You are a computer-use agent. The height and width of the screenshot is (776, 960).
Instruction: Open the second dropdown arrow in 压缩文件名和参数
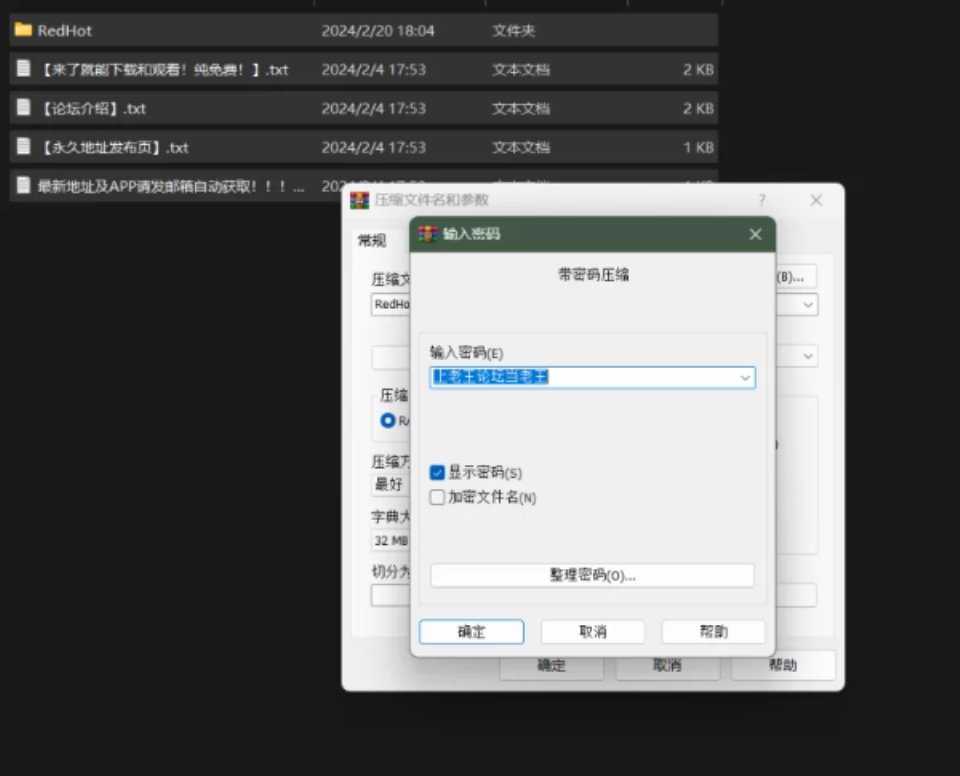[x=808, y=356]
